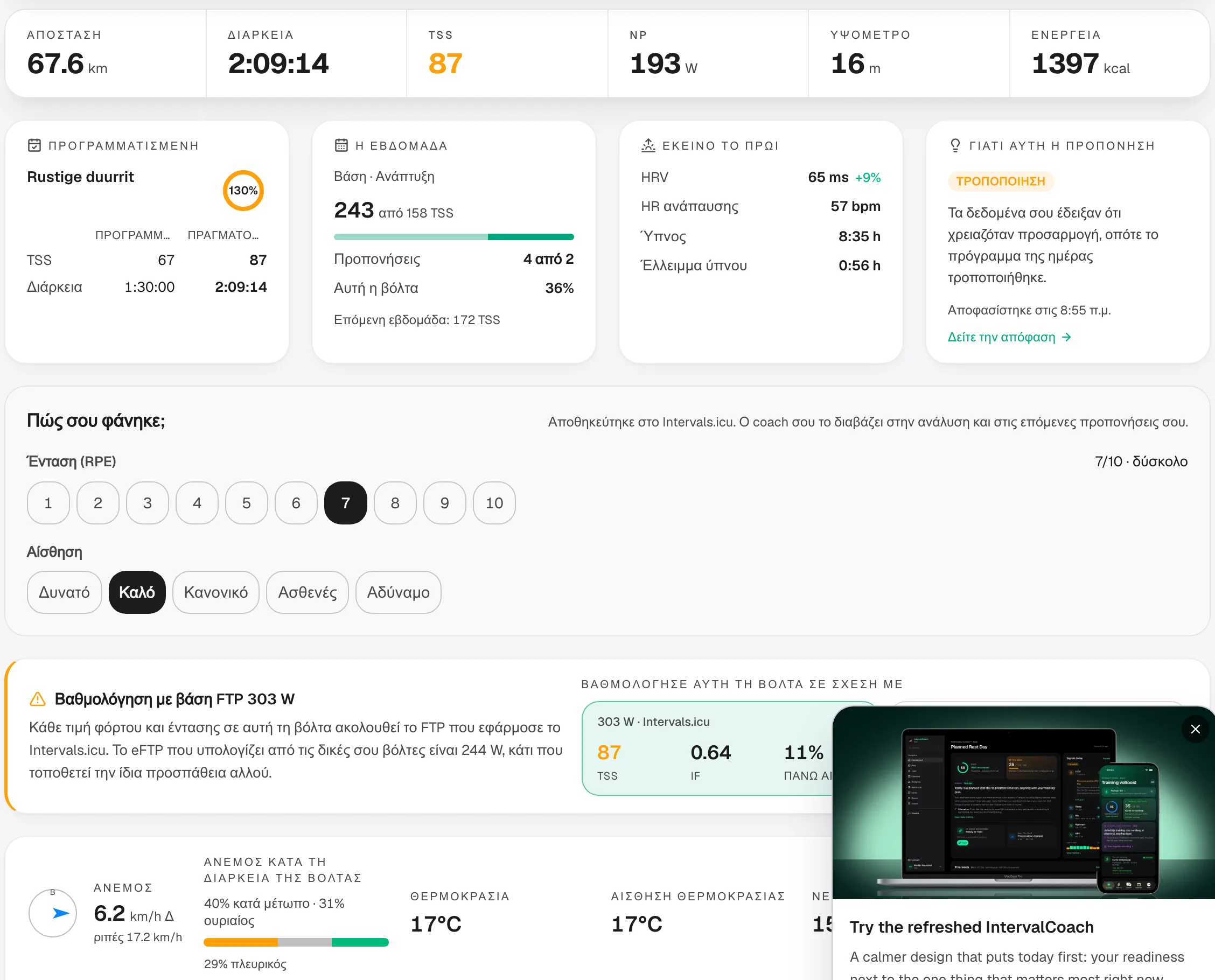The width and height of the screenshot is (1215, 980).
Task: Select RPE rating 10
Action: pyautogui.click(x=494, y=503)
